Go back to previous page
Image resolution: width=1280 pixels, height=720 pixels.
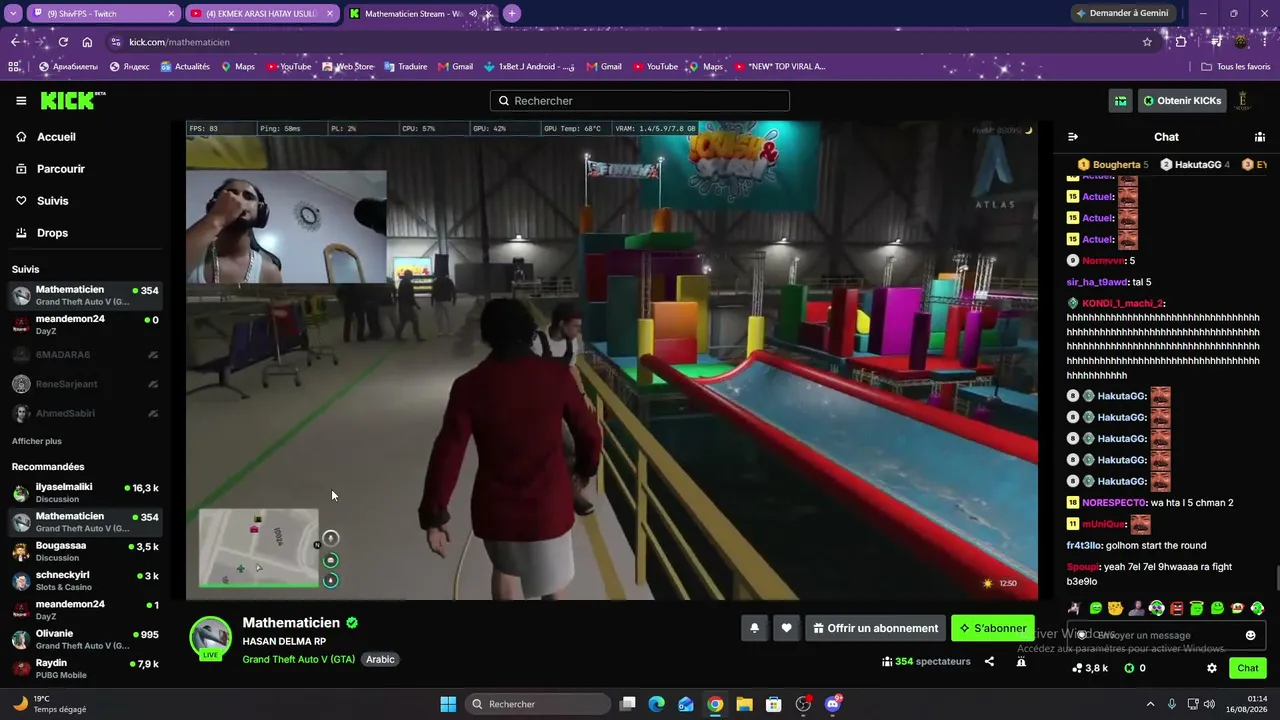click(x=15, y=42)
